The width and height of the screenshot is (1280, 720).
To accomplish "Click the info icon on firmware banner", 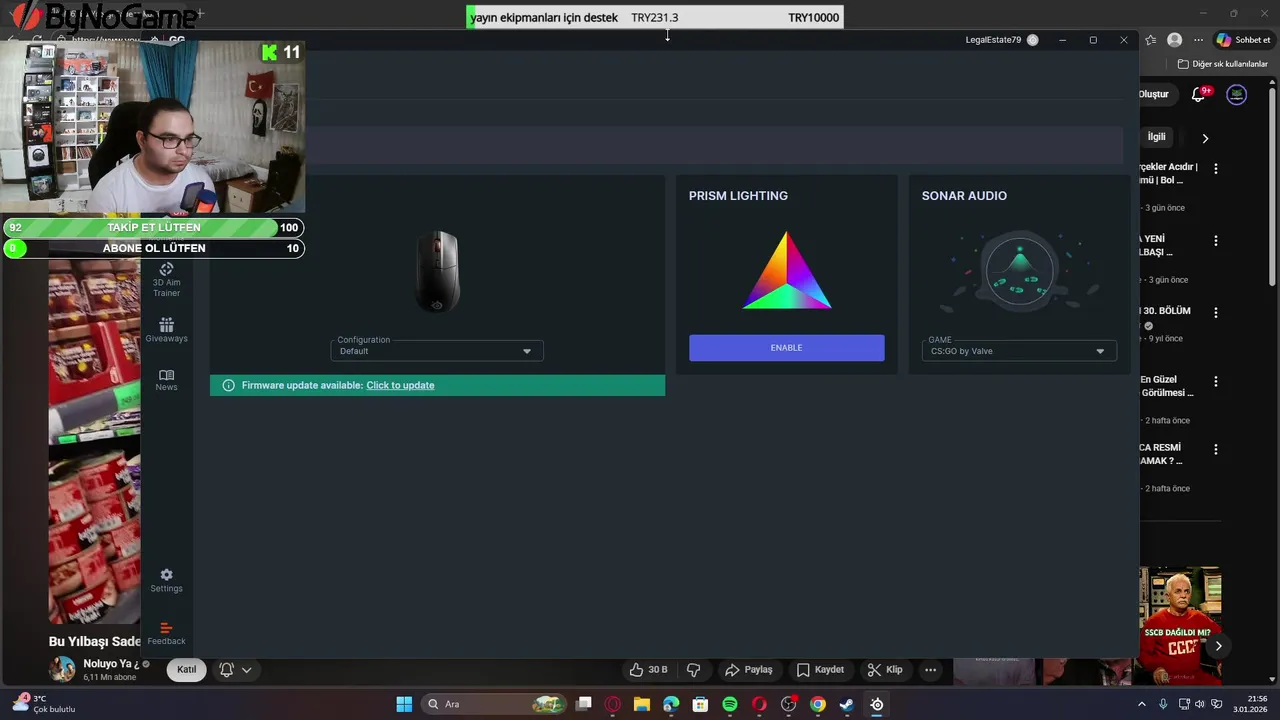I will click(228, 385).
